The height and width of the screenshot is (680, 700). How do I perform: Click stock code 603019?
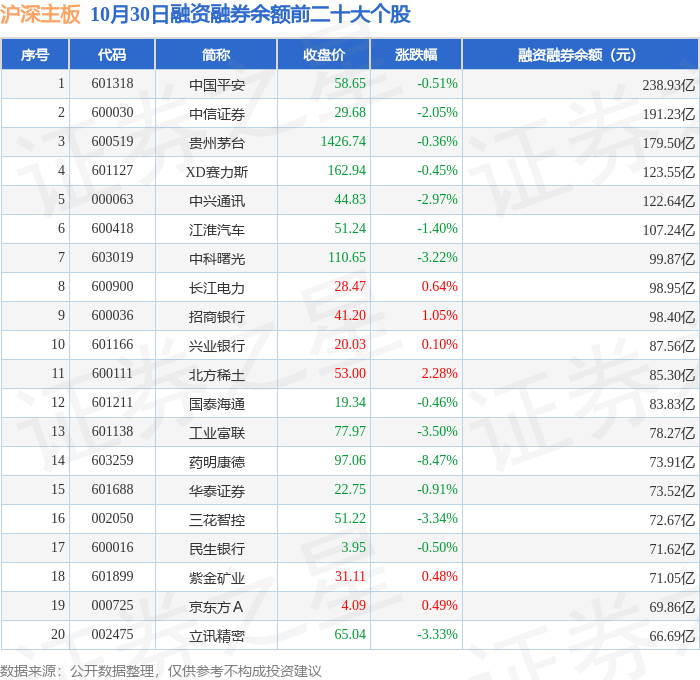112,258
